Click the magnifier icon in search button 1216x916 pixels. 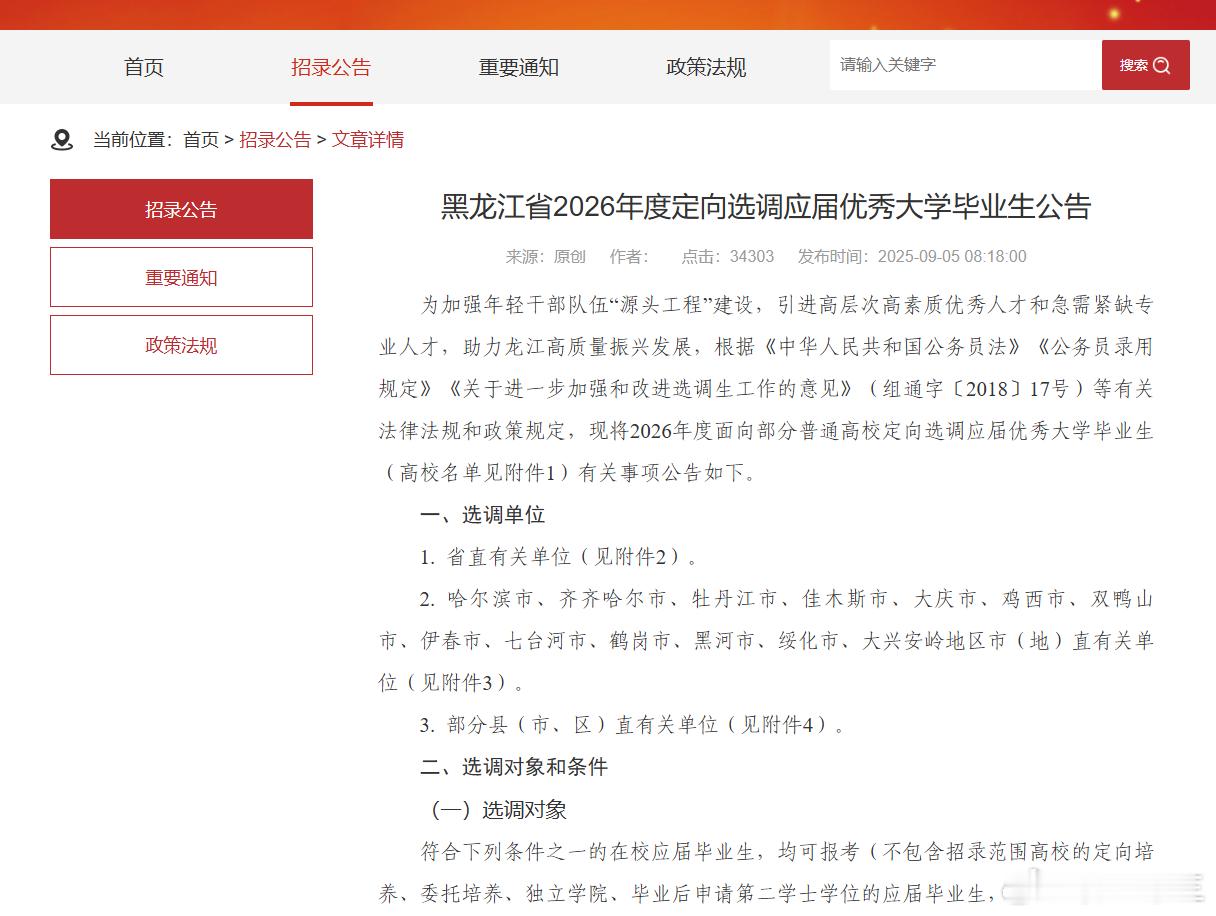[x=1161, y=65]
